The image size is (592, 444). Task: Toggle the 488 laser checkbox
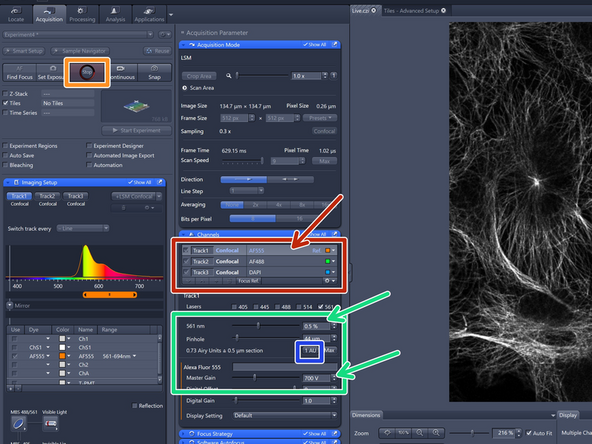[x=278, y=307]
